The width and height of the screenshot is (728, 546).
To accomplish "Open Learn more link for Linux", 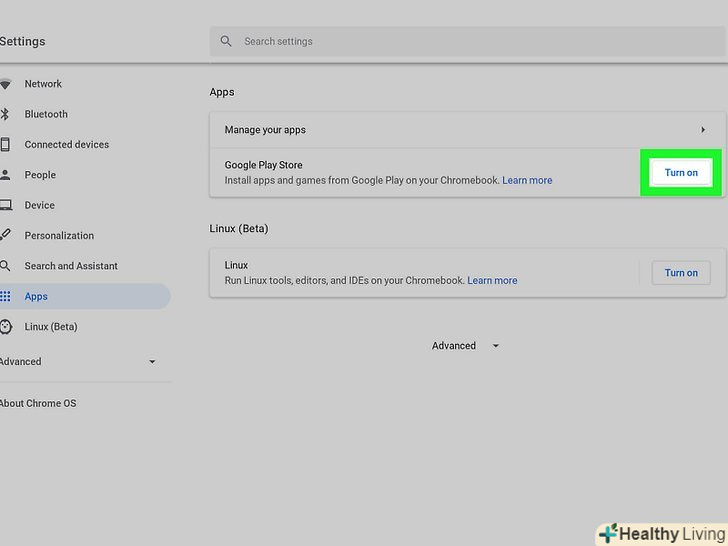I will (x=492, y=281).
